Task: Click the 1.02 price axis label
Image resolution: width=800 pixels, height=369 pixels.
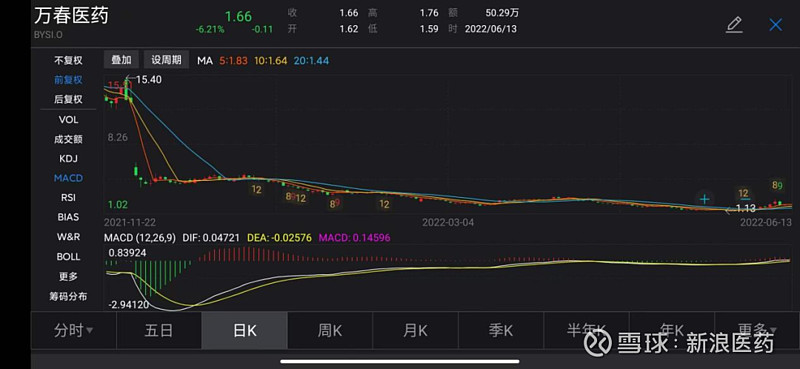Action: click(117, 205)
